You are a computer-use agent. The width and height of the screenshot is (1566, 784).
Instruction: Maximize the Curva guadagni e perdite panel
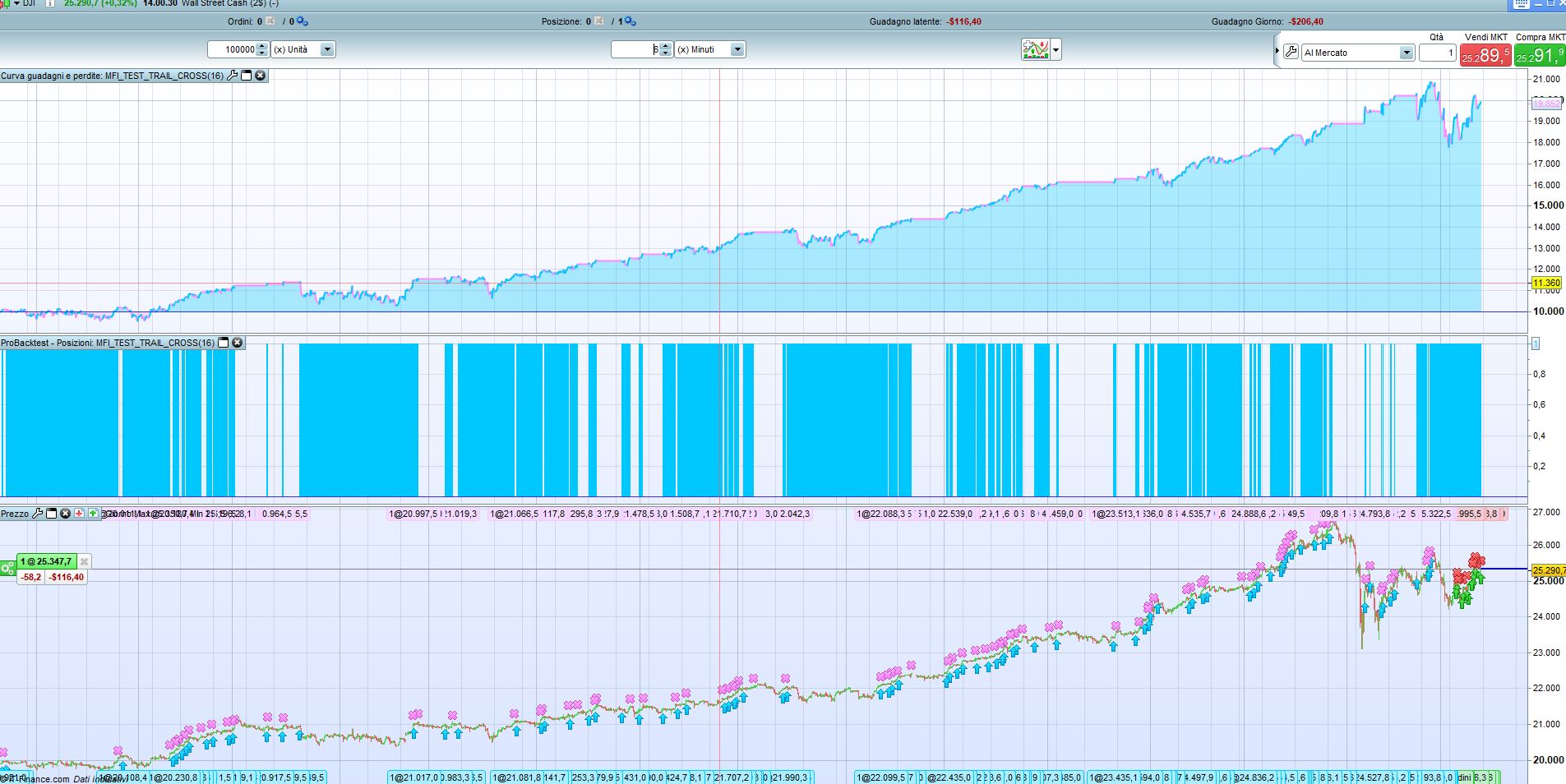coord(246,76)
